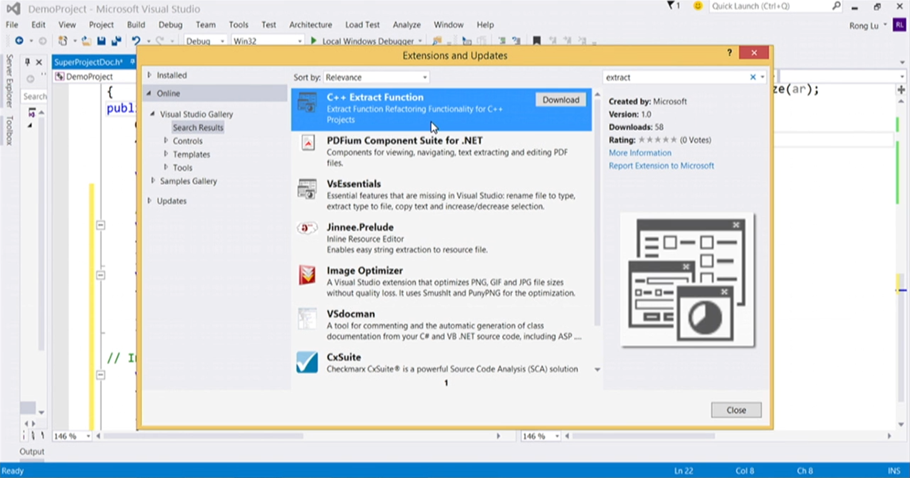Open the Toolbox side tab
Viewport: 910px width, 478px height.
tap(9, 130)
